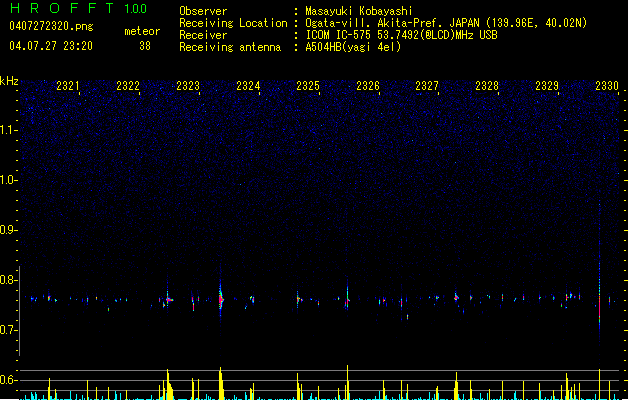
Task: Click the Observer field label
Action: pyautogui.click(x=203, y=11)
